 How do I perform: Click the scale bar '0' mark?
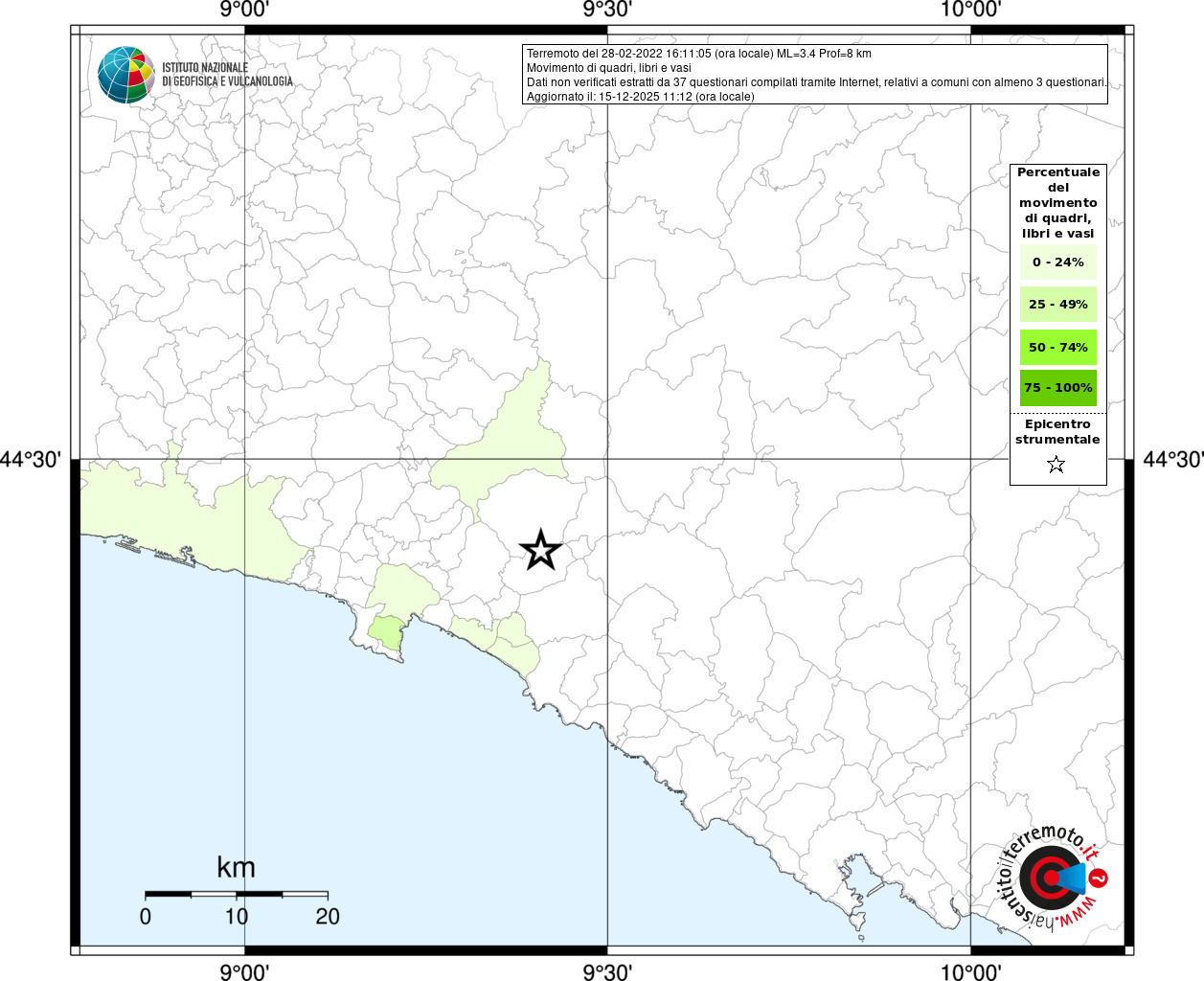(x=146, y=917)
